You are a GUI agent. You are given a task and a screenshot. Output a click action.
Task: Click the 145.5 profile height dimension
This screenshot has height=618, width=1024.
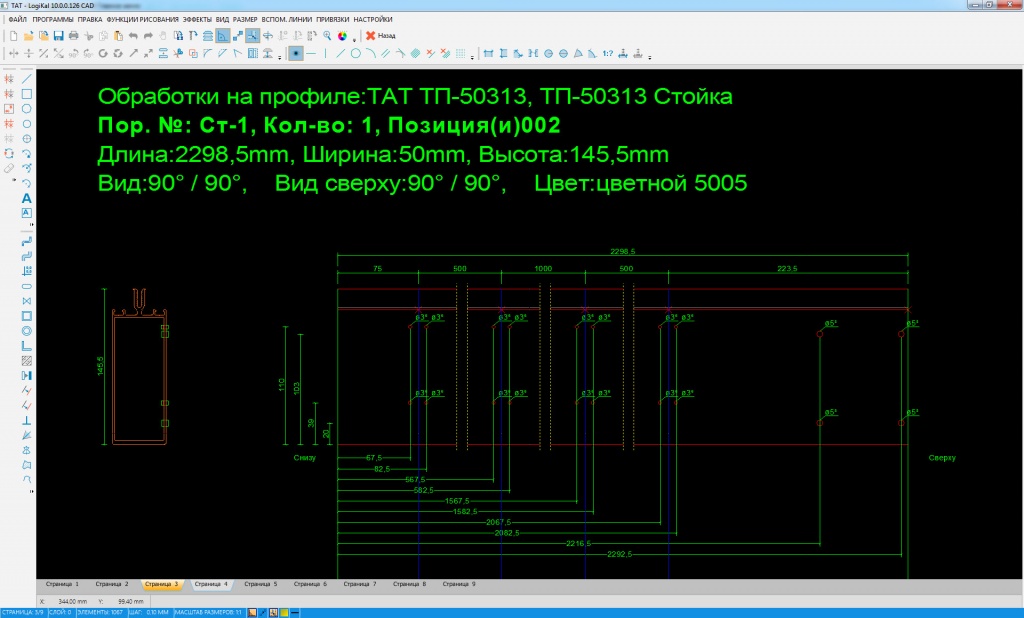click(x=100, y=366)
